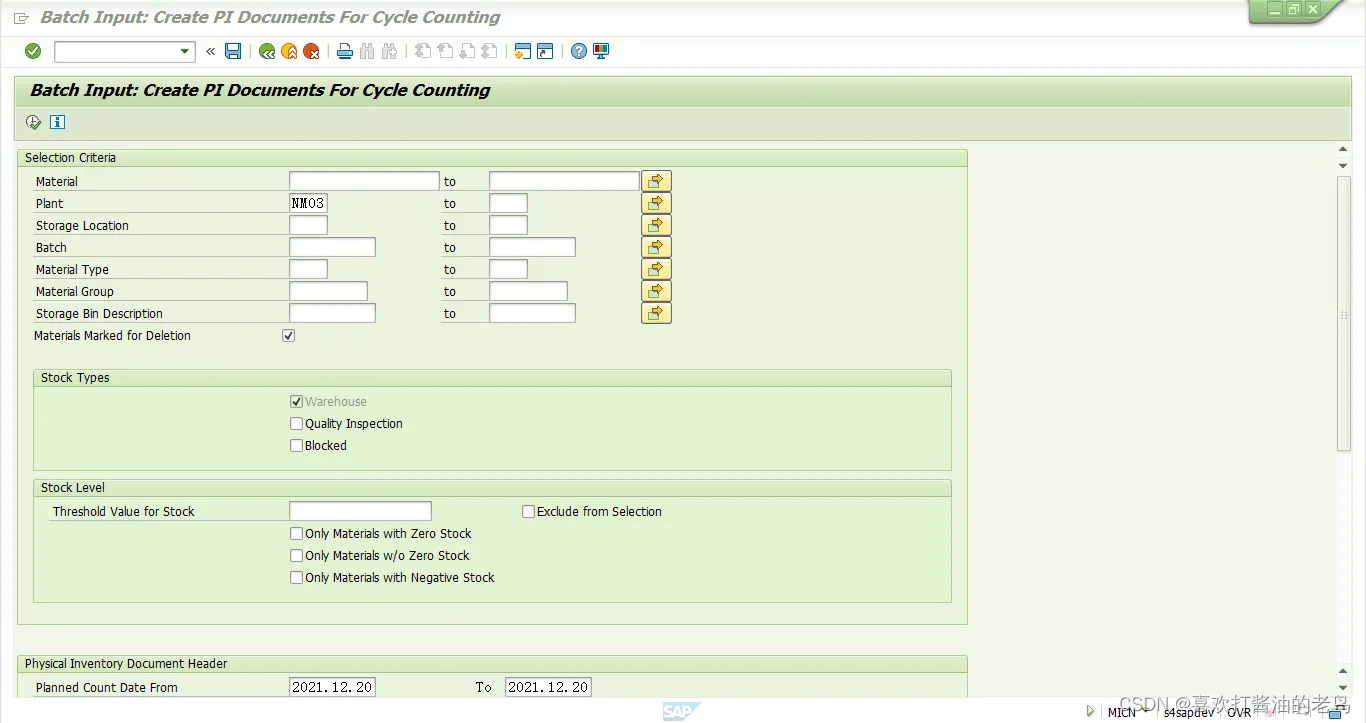The image size is (1366, 723).
Task: Click the Planned Count Date To field
Action: 548,687
